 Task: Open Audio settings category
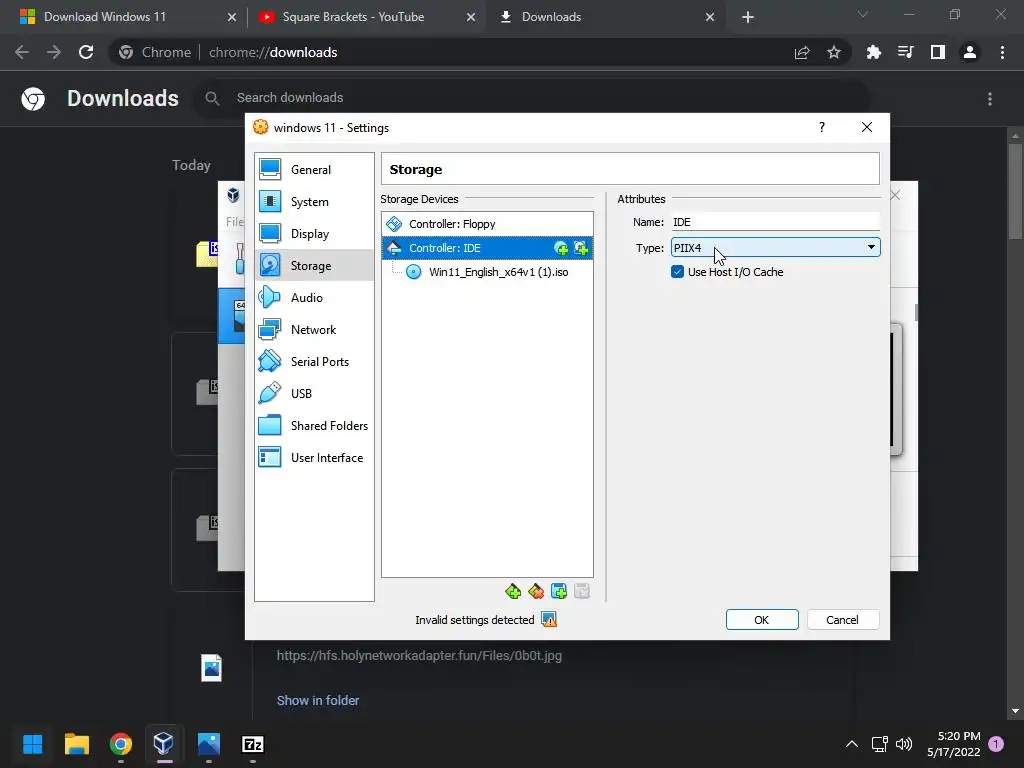313,298
